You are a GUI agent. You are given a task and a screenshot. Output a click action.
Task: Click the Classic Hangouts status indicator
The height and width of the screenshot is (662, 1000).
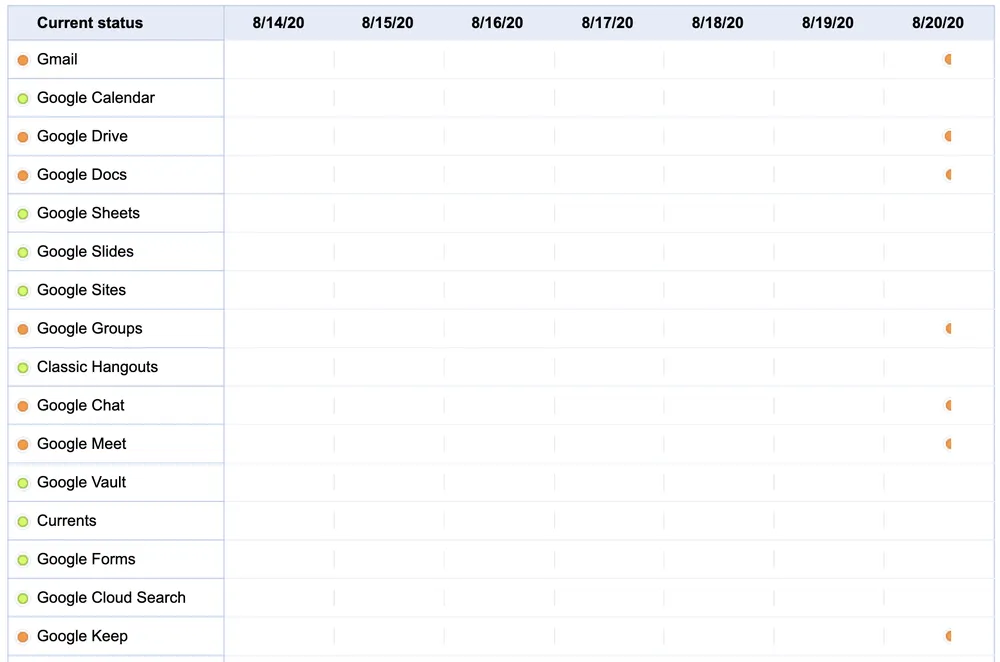23,368
